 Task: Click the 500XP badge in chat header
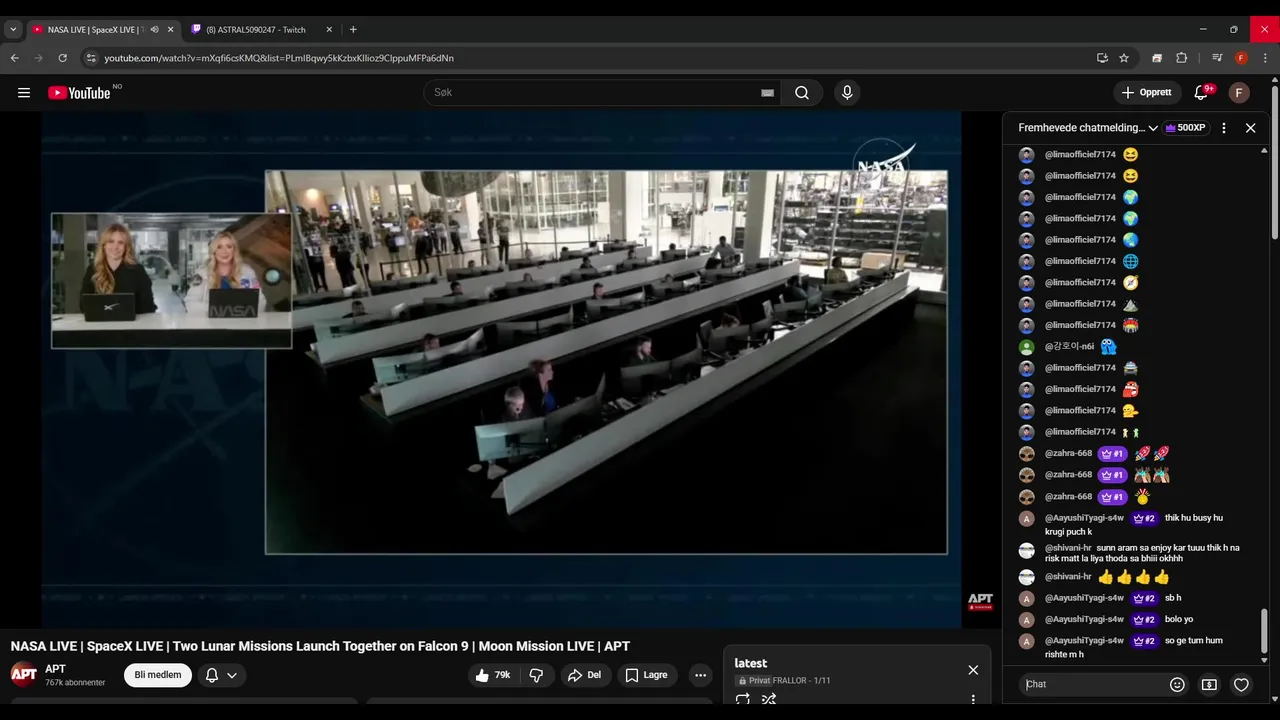1185,128
